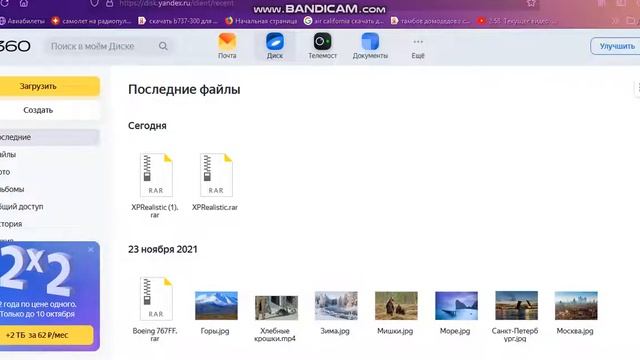Click the +2 ТБ за 62 ₽/мес offer button
The height and width of the screenshot is (360, 640).
tap(46, 335)
